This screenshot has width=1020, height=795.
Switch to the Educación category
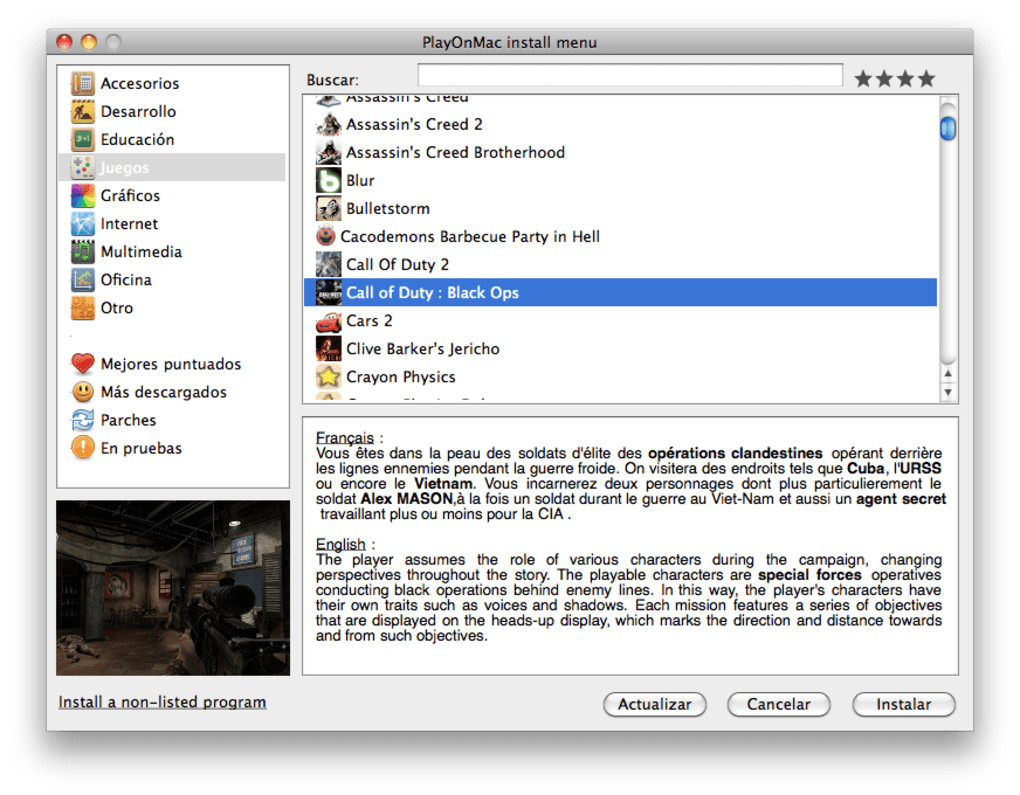172,139
